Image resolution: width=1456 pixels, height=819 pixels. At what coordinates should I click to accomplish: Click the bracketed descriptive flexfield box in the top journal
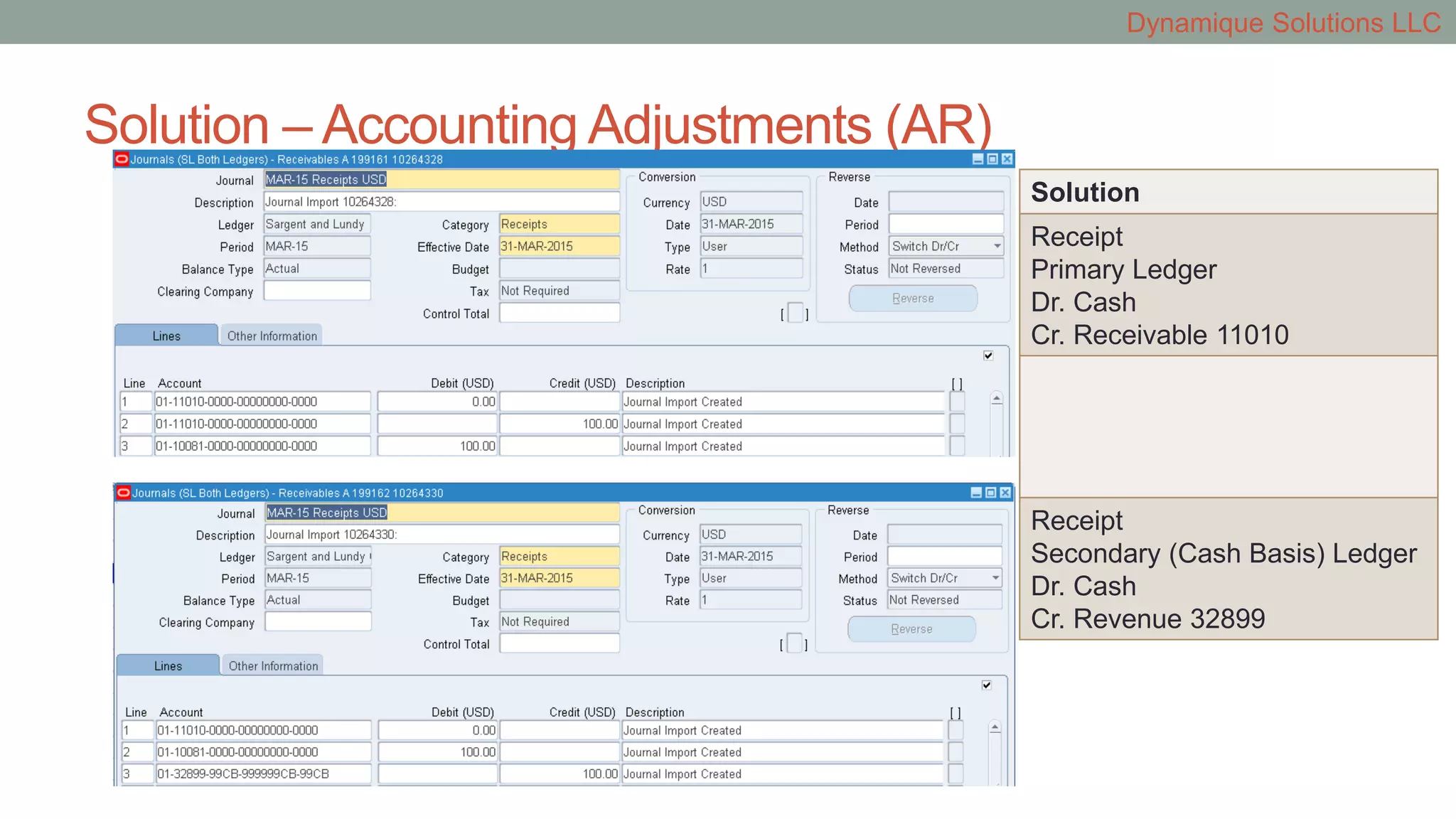tap(795, 313)
